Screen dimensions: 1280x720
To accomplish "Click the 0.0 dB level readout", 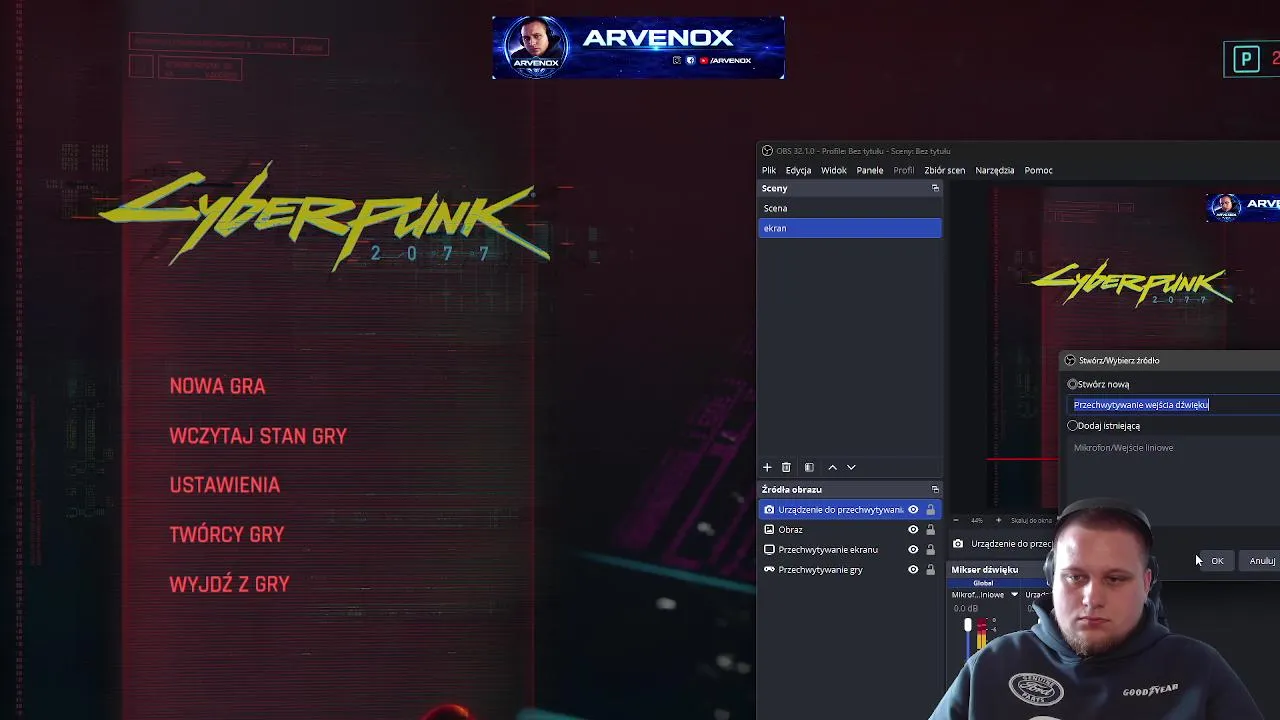I will pyautogui.click(x=966, y=608).
